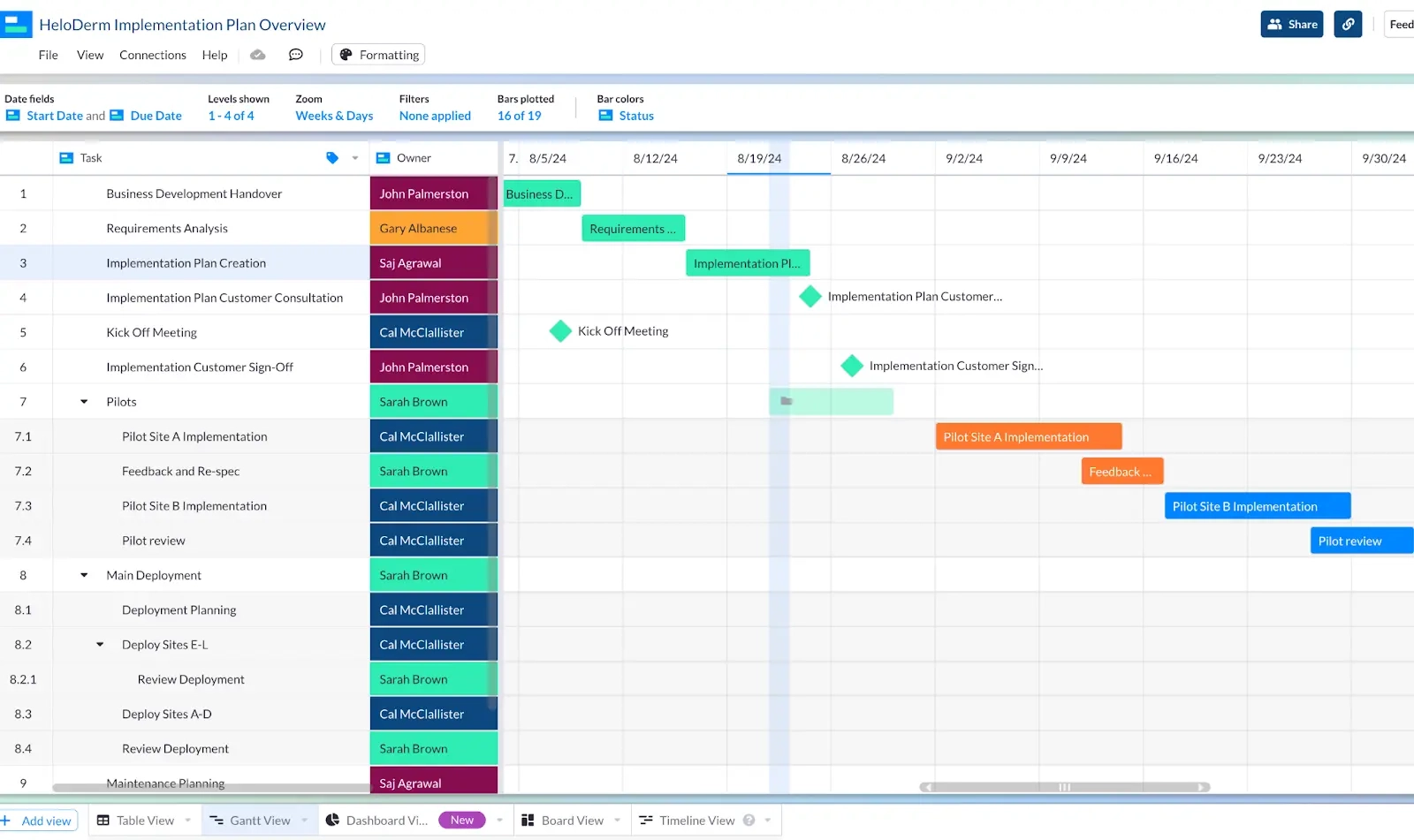
Task: Click the cloud sync icon in the toolbar
Action: [257, 54]
